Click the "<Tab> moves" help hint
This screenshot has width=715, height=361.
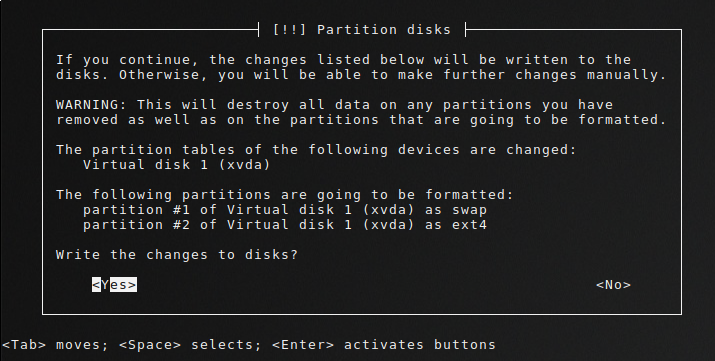pos(55,345)
